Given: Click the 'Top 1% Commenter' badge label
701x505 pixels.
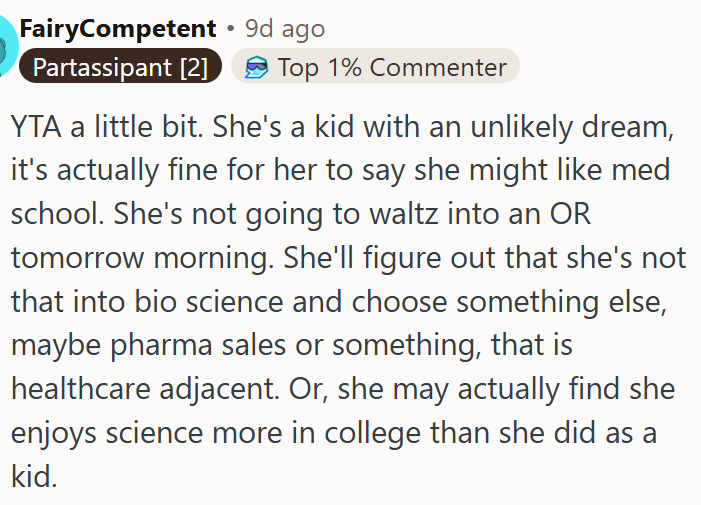Looking at the screenshot, I should point(392,67).
